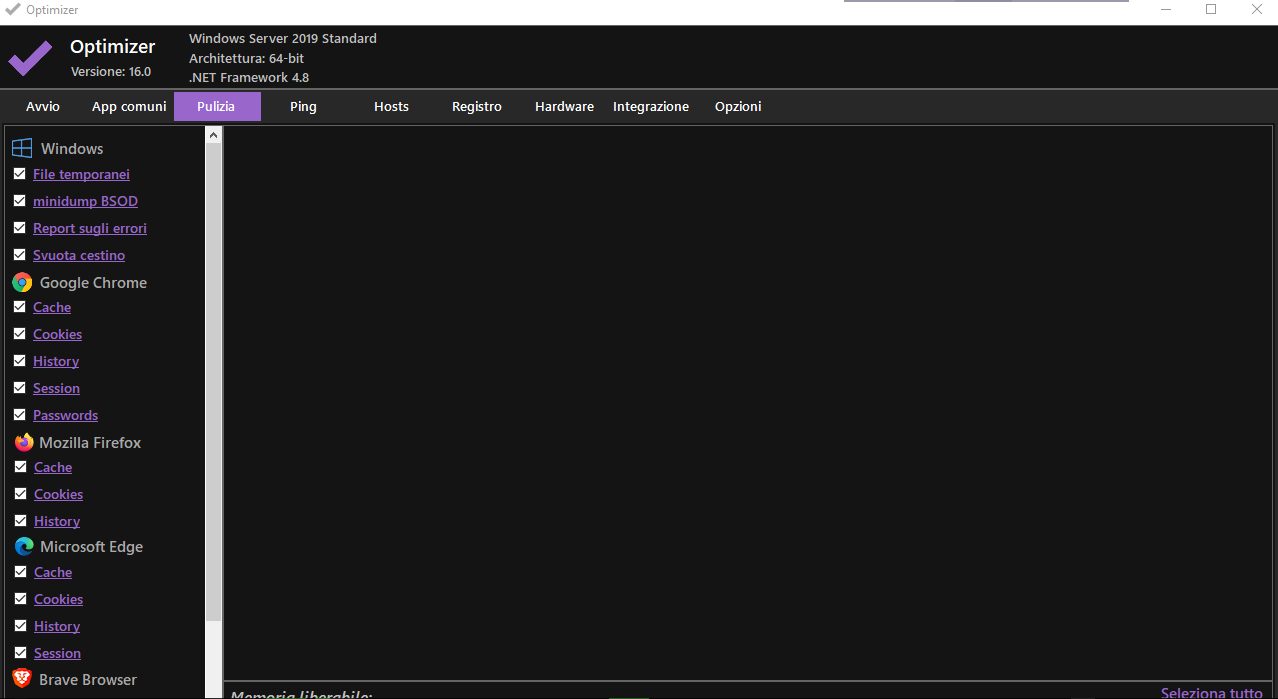Image resolution: width=1278 pixels, height=699 pixels.
Task: Click History link under Google Chrome
Action: (56, 361)
